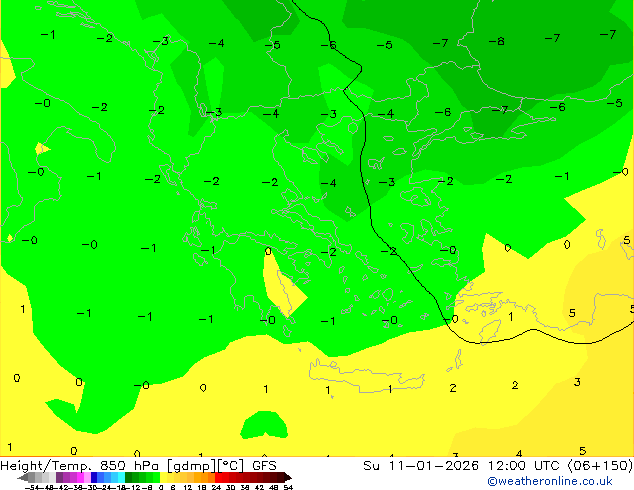
Task: Click the "Height/Temp. 850 hPa" chart title
Action: click(x=80, y=466)
